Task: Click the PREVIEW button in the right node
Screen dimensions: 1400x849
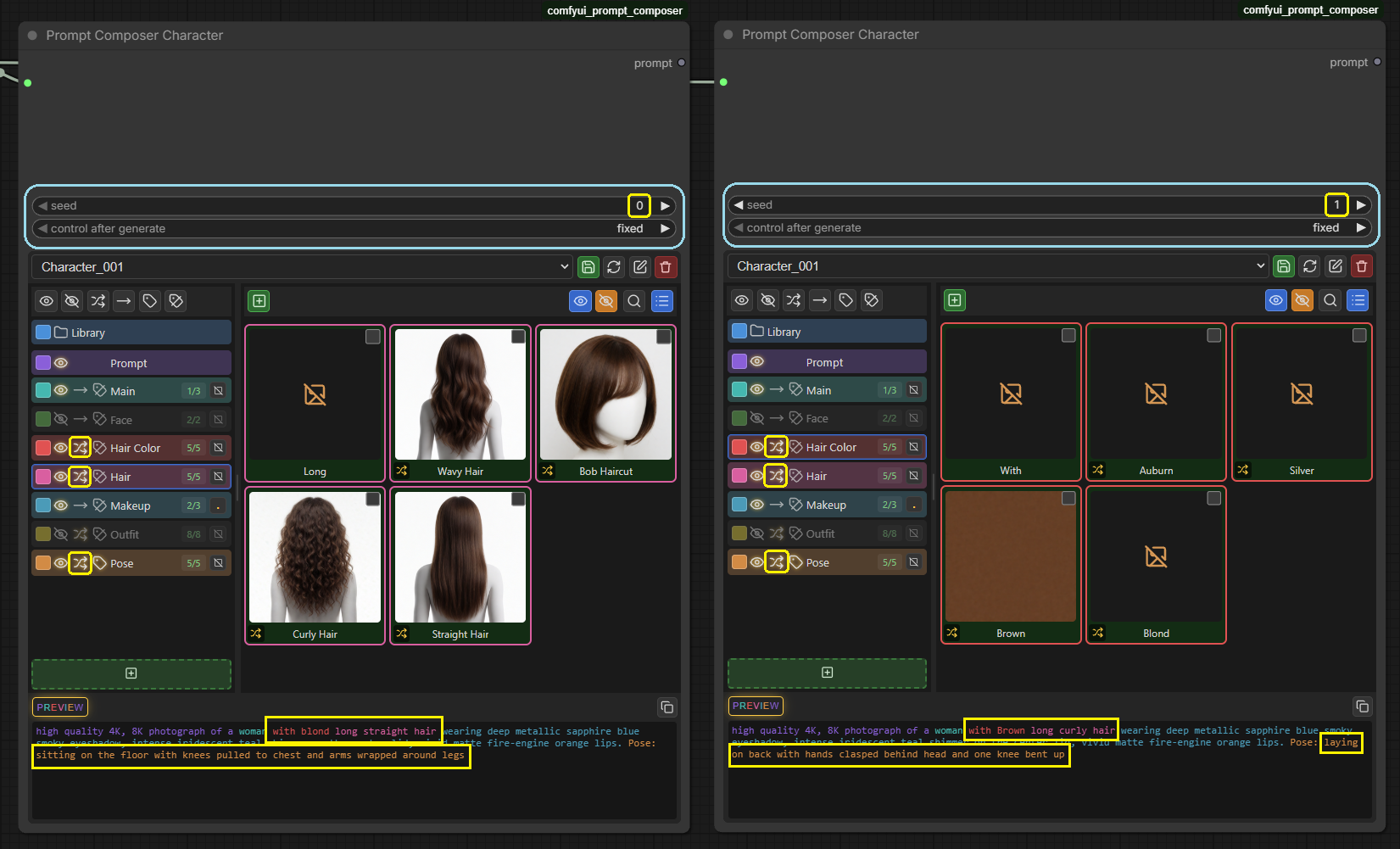Action: [756, 706]
